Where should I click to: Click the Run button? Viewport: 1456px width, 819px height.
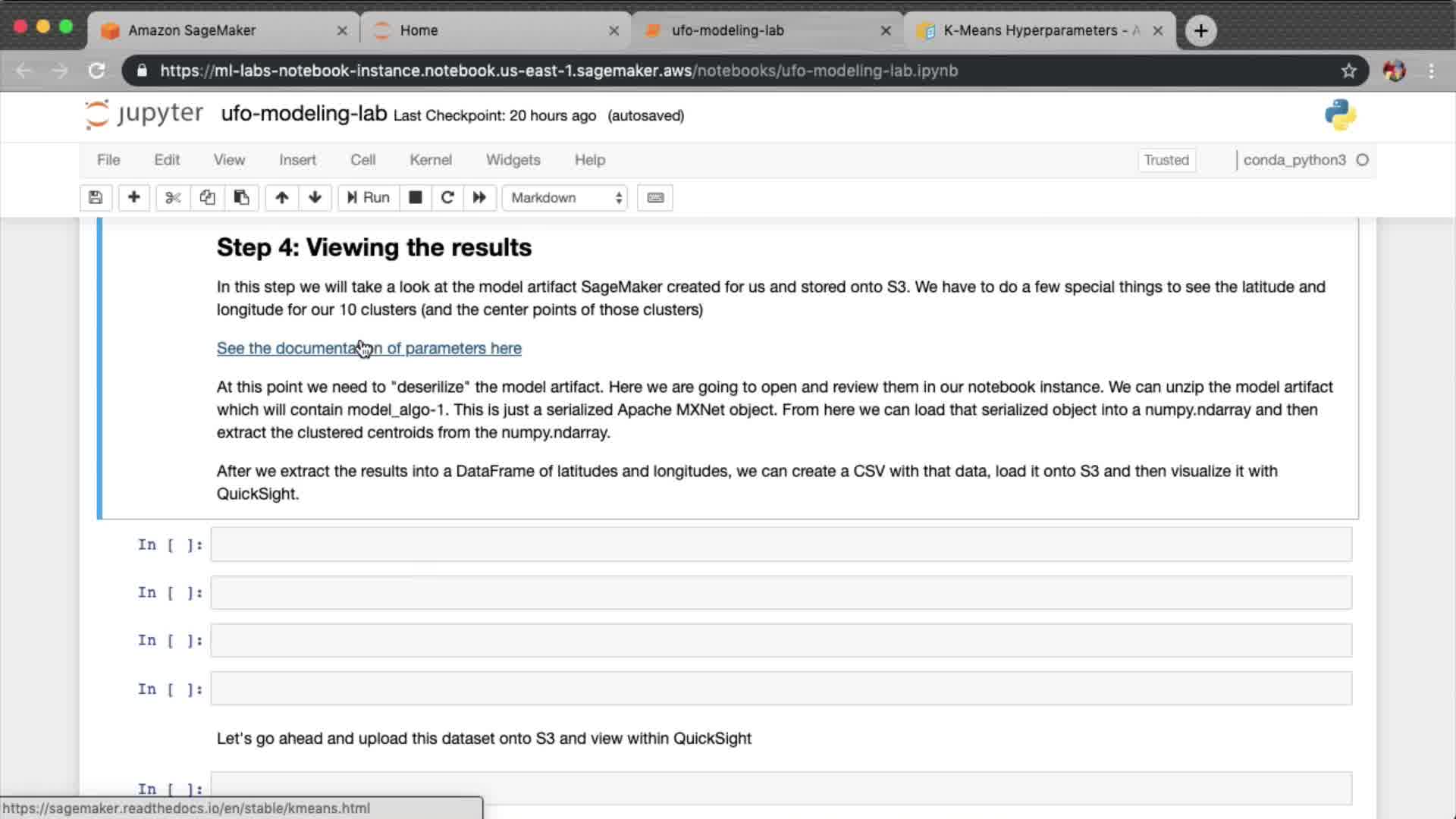coord(369,198)
